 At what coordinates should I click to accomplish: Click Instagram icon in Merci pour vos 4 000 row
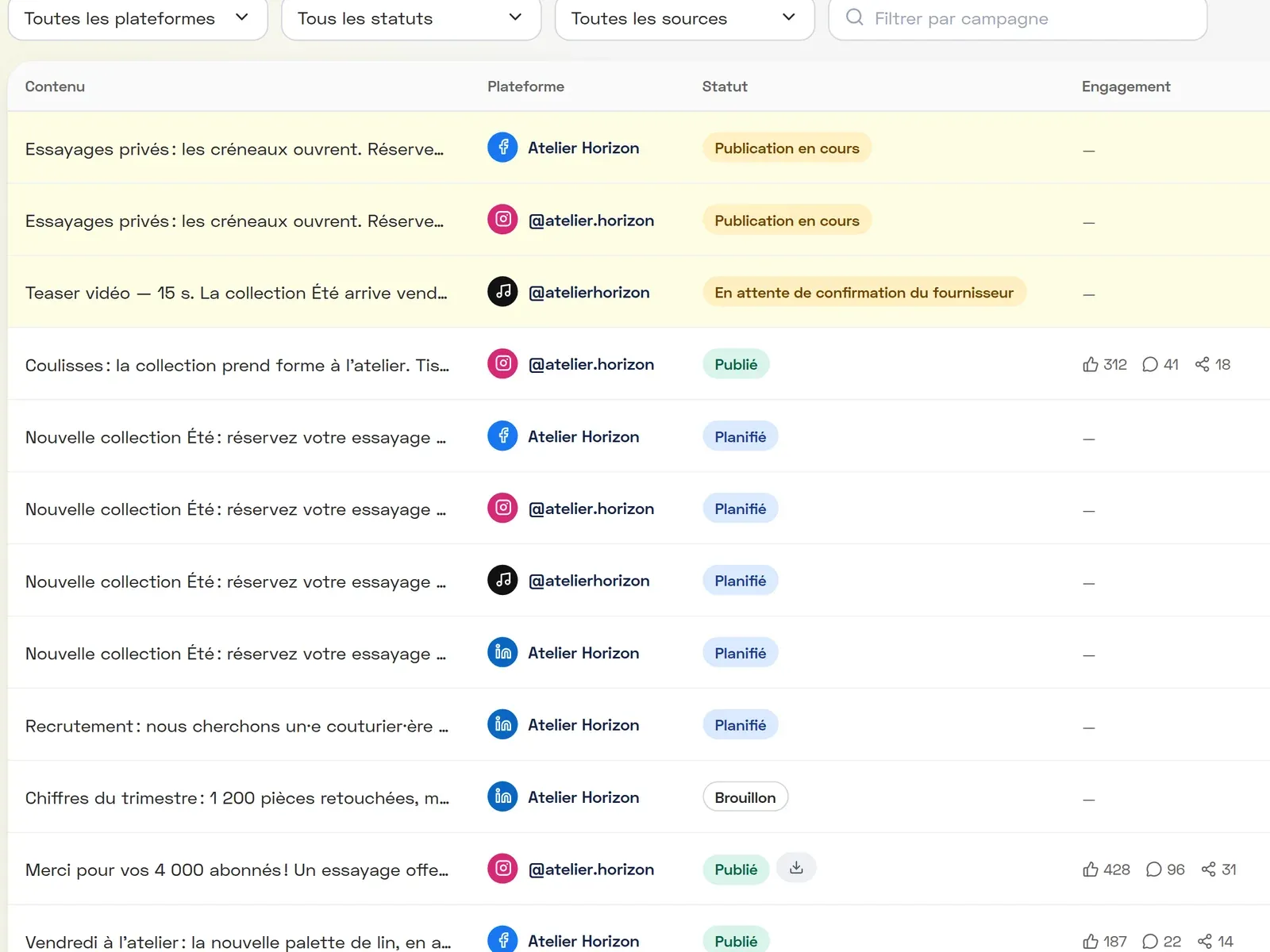[x=502, y=869]
